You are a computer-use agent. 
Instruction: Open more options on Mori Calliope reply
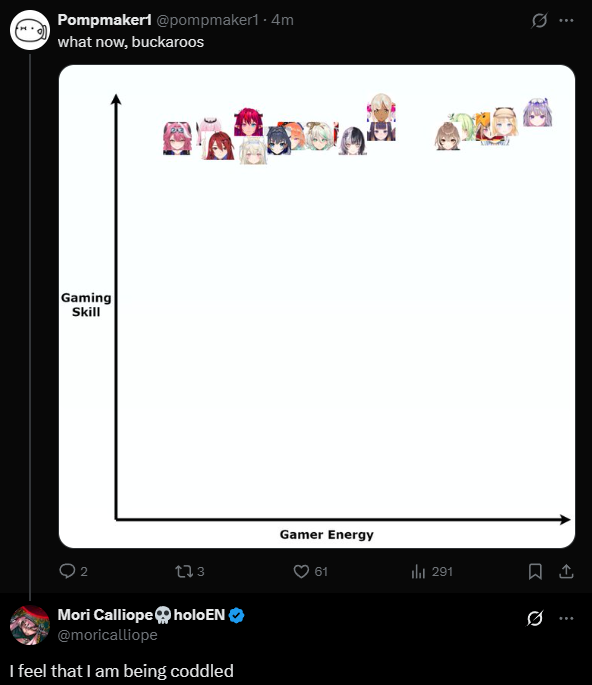click(x=566, y=618)
